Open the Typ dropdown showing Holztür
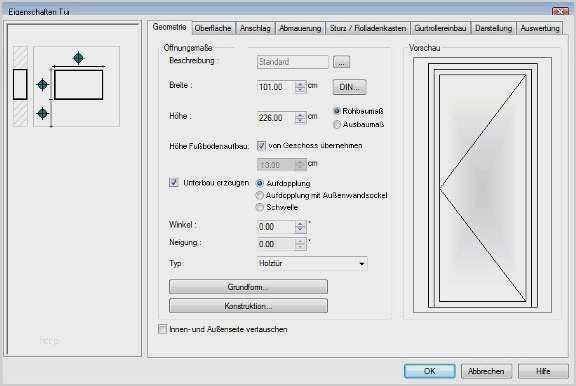The image size is (576, 386). [312, 263]
